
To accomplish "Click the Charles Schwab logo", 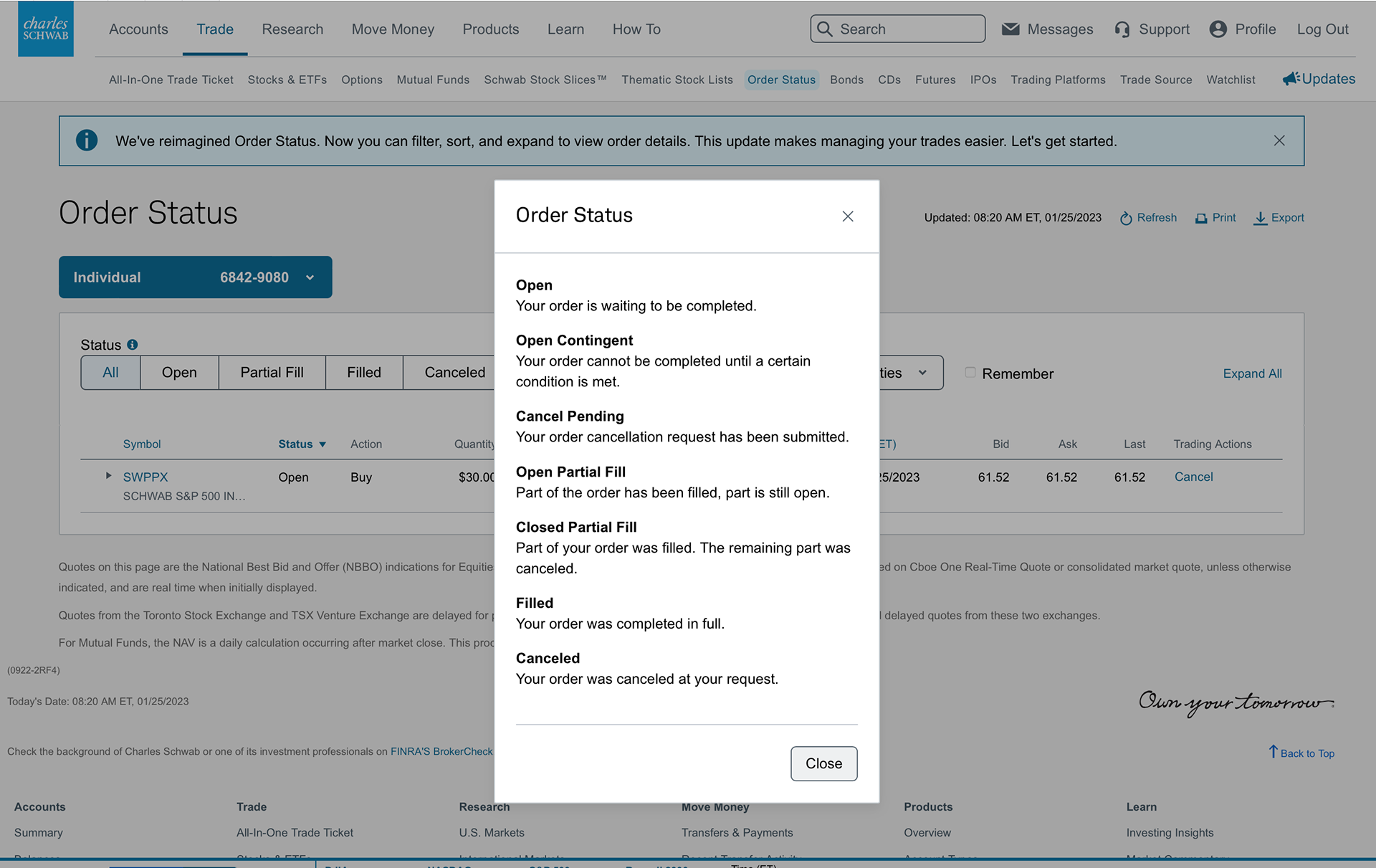I will pos(45,29).
